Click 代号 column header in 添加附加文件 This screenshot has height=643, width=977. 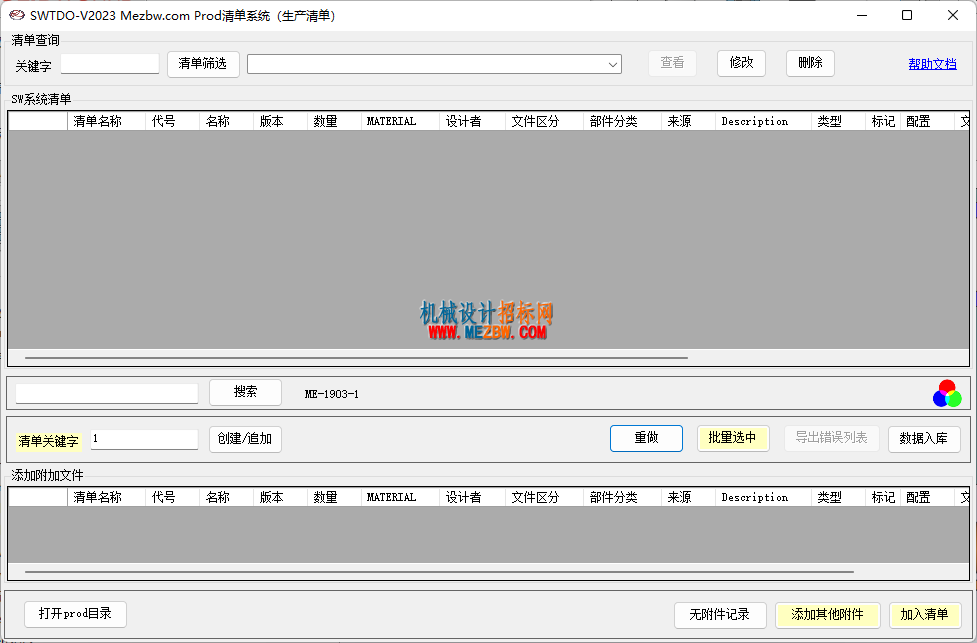coord(173,497)
